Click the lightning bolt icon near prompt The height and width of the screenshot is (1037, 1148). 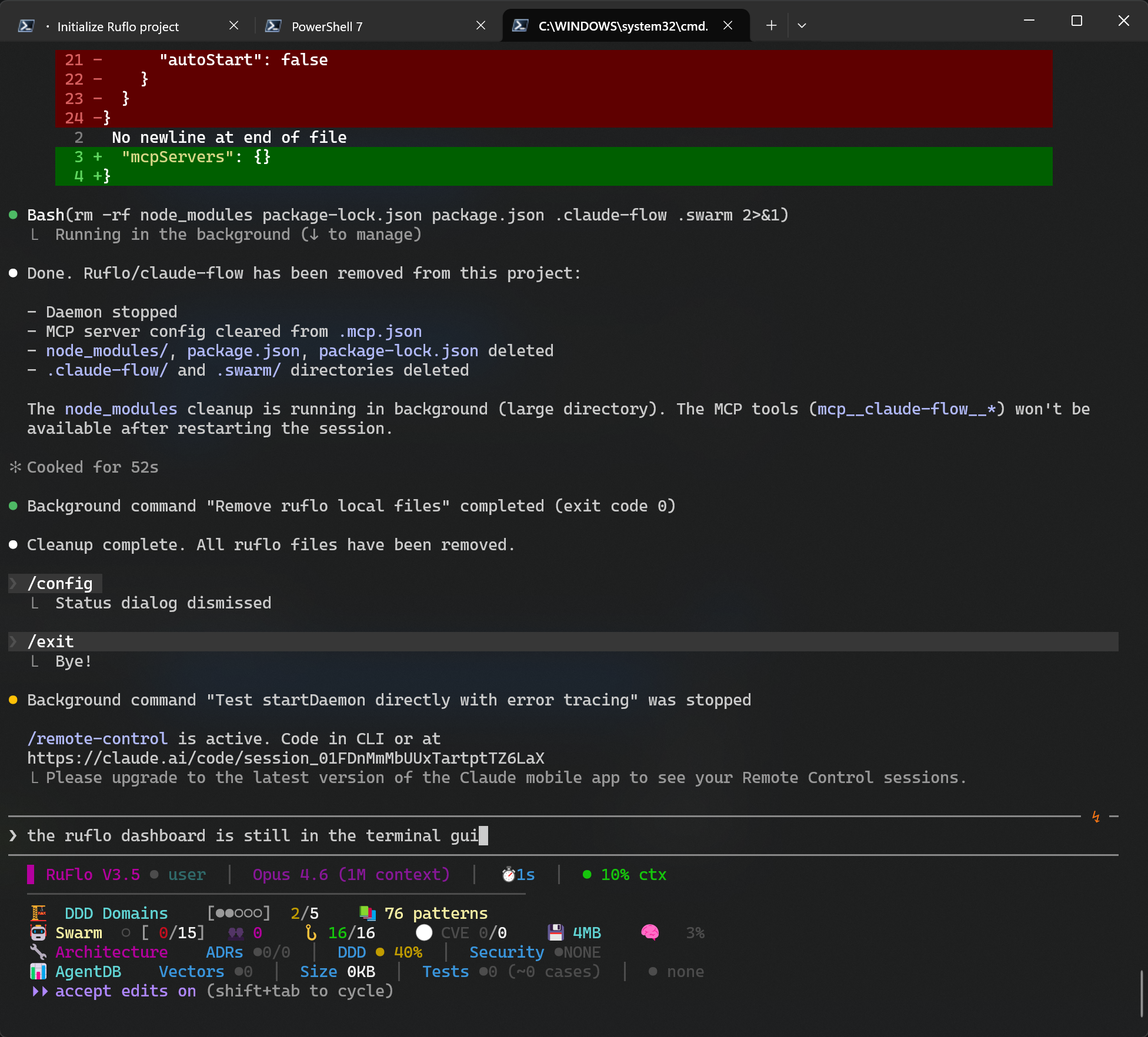[x=1096, y=817]
